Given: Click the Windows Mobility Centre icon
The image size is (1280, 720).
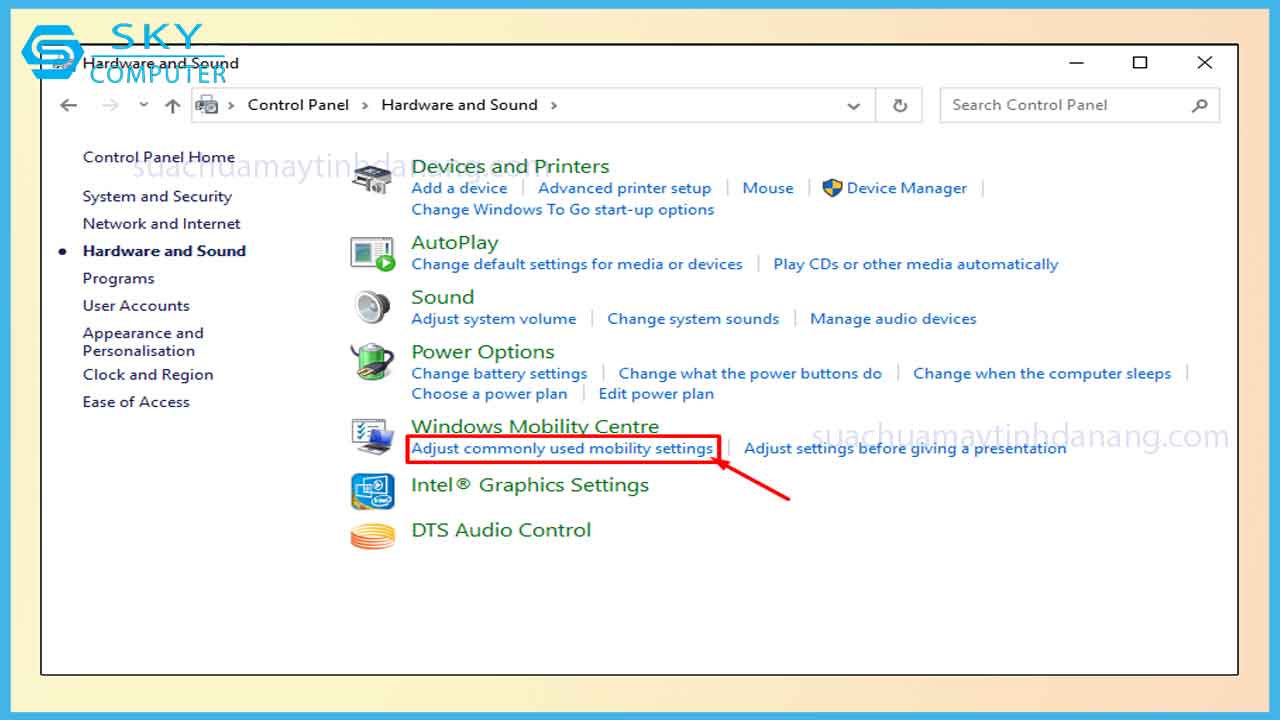Looking at the screenshot, I should 372,437.
